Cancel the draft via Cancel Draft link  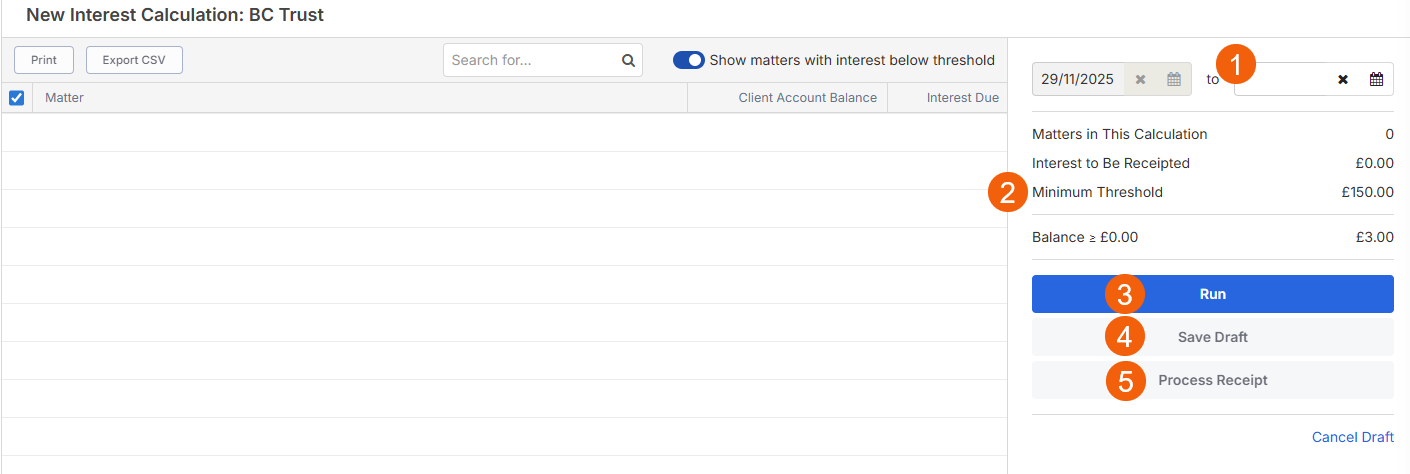coord(1352,437)
